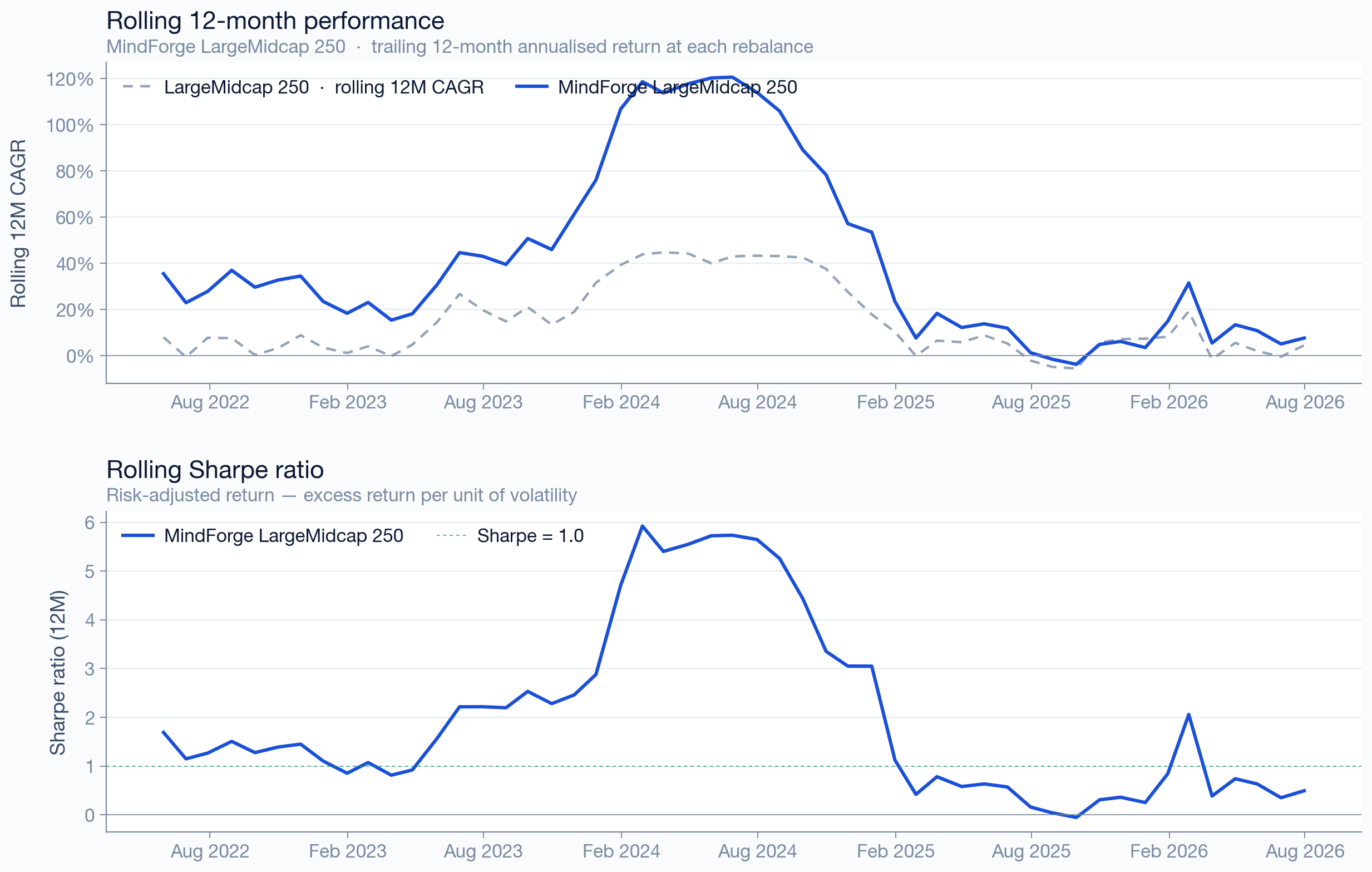Screen dimensions: 1372x872
Task: Click 'Aug 2023' on the top chart axis
Action: [483, 402]
